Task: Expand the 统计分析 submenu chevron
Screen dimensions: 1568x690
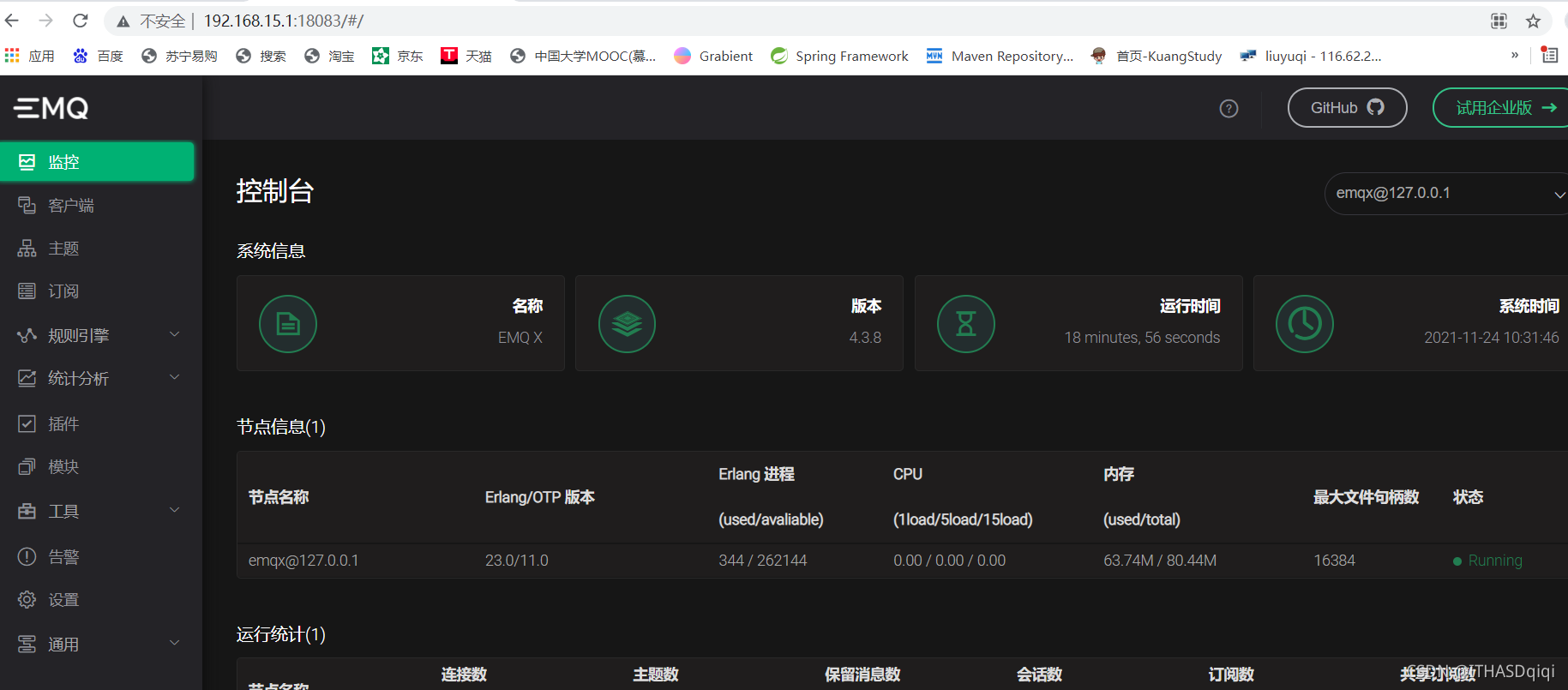Action: [x=175, y=377]
